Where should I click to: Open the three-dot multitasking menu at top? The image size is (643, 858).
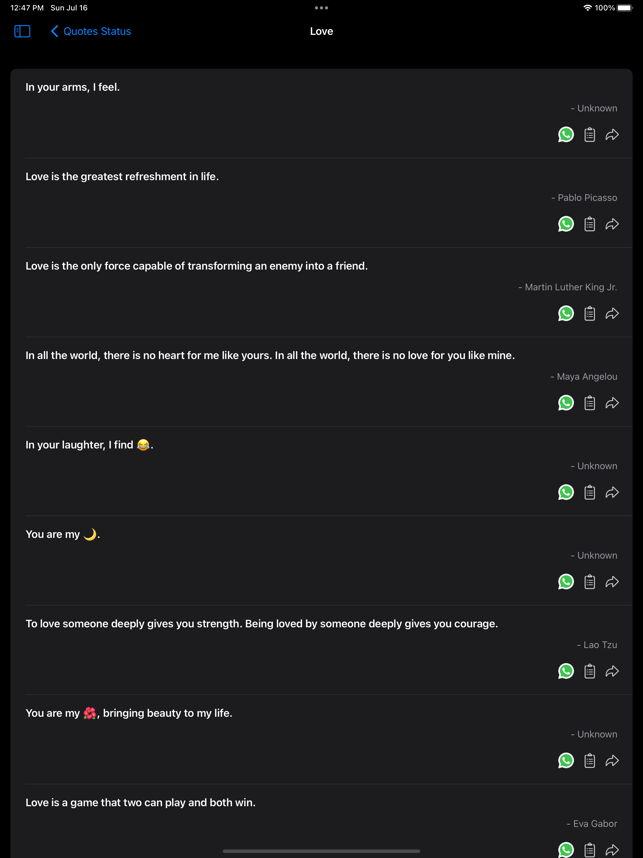point(322,8)
